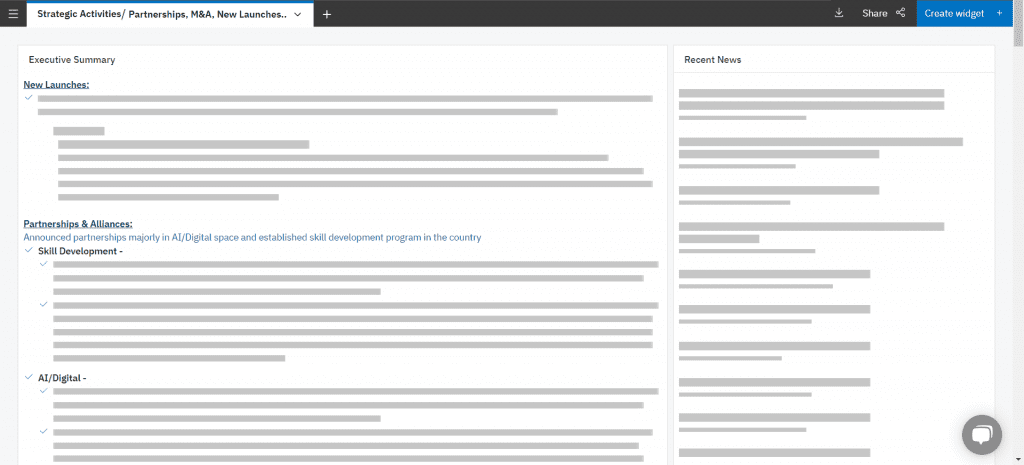Click the Share label in top bar
Image resolution: width=1024 pixels, height=465 pixels.
pyautogui.click(x=874, y=13)
